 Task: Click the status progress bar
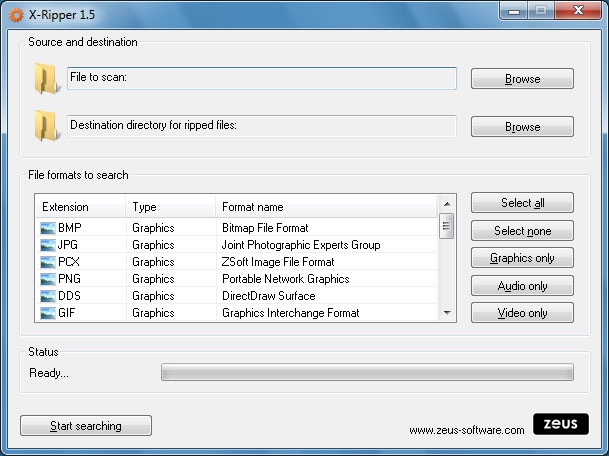click(367, 372)
